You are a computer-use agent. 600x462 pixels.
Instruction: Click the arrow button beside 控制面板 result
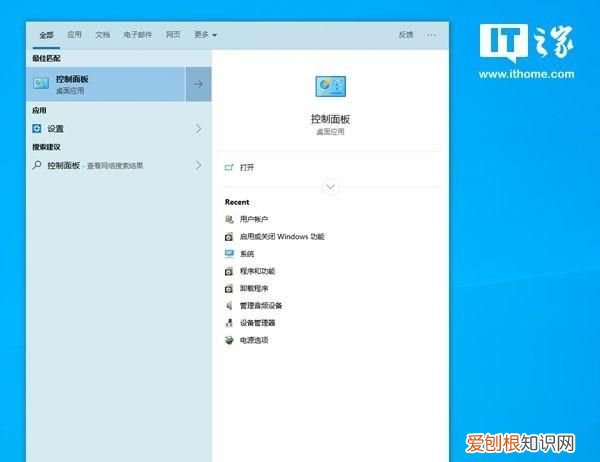(x=199, y=84)
